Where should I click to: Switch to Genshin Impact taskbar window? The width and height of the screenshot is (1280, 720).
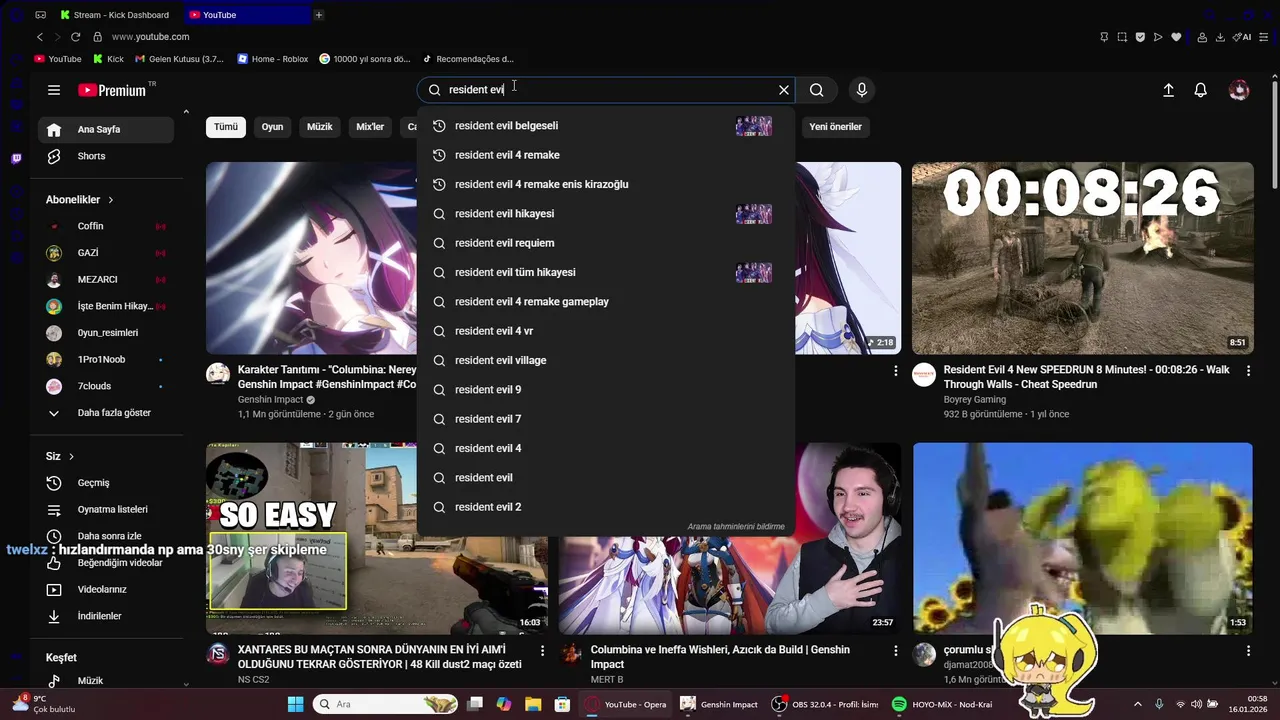[x=720, y=704]
